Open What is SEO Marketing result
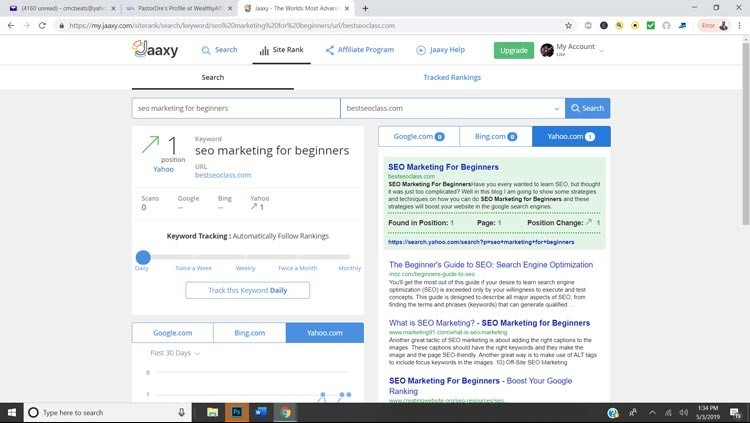This screenshot has height=423, width=750. (x=489, y=323)
